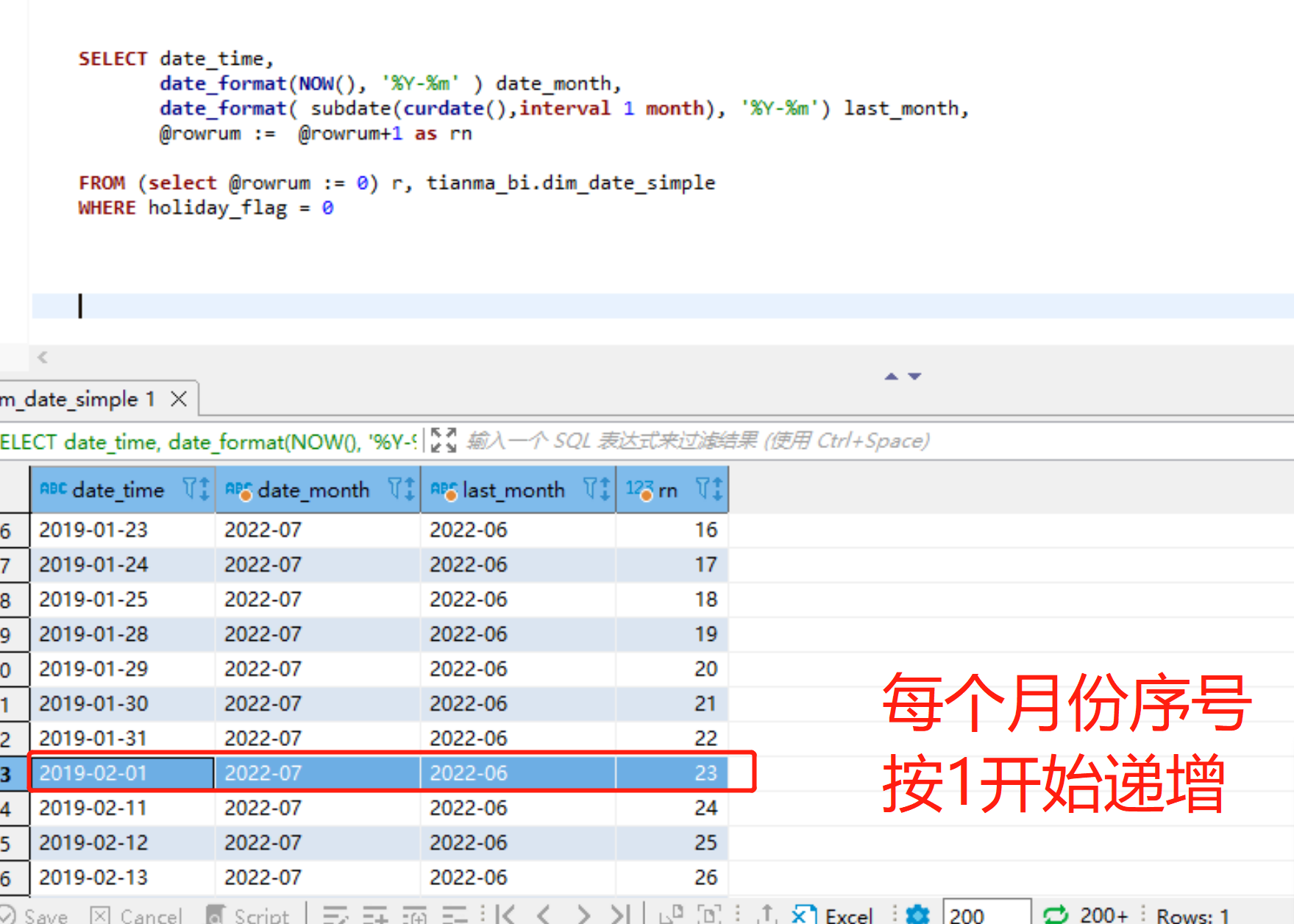Click the export data arrow icon
The height and width of the screenshot is (924, 1294).
click(767, 914)
